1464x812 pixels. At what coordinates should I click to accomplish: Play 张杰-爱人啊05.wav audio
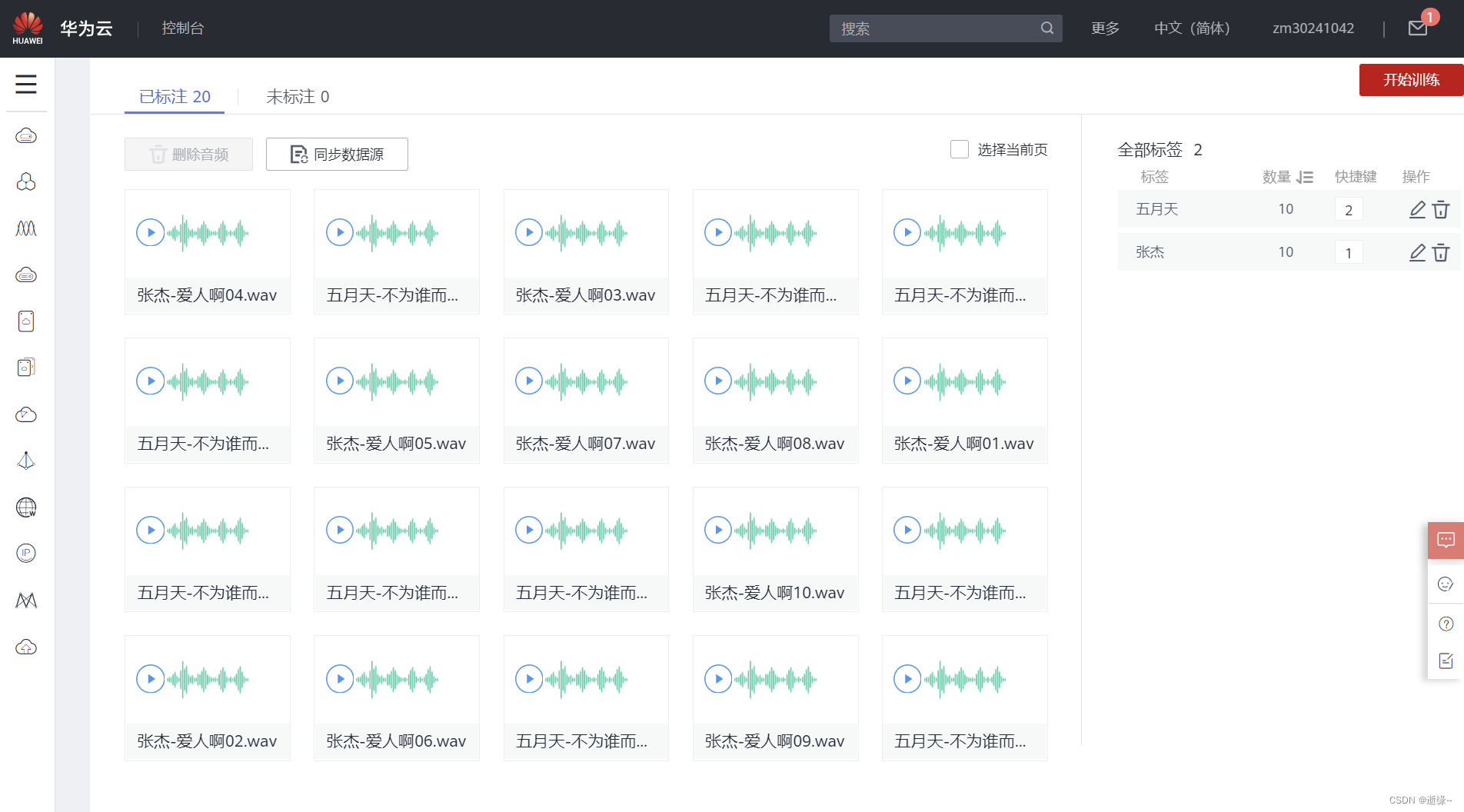340,381
